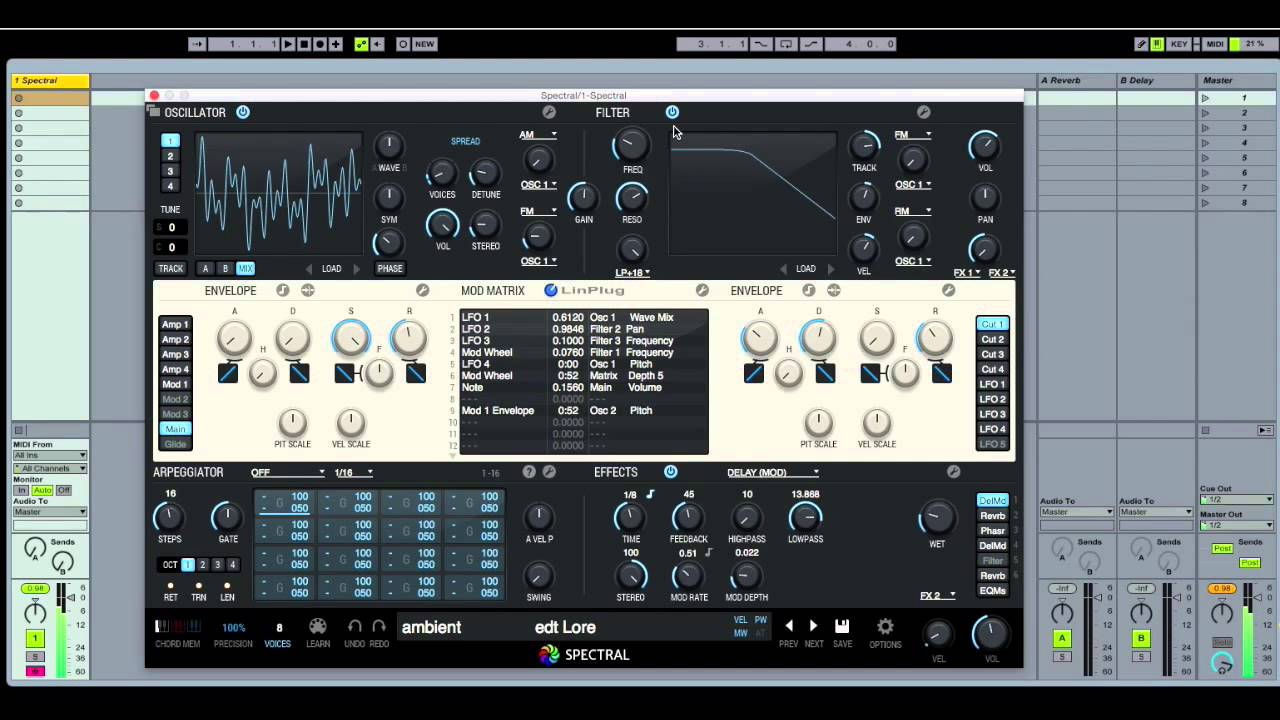
Task: Select the LFO 1 tab
Action: click(x=992, y=384)
